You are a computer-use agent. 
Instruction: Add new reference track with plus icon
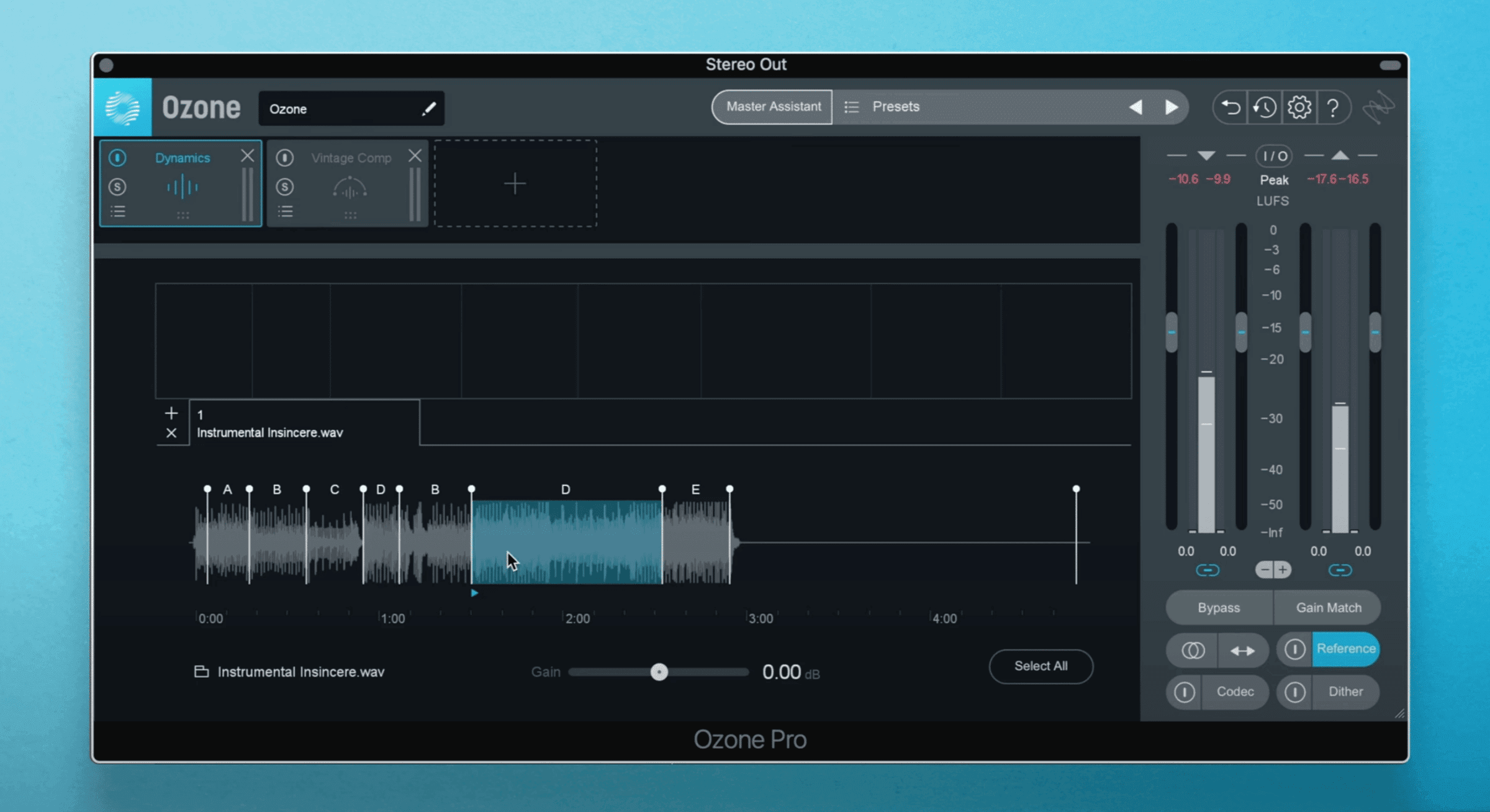click(171, 413)
